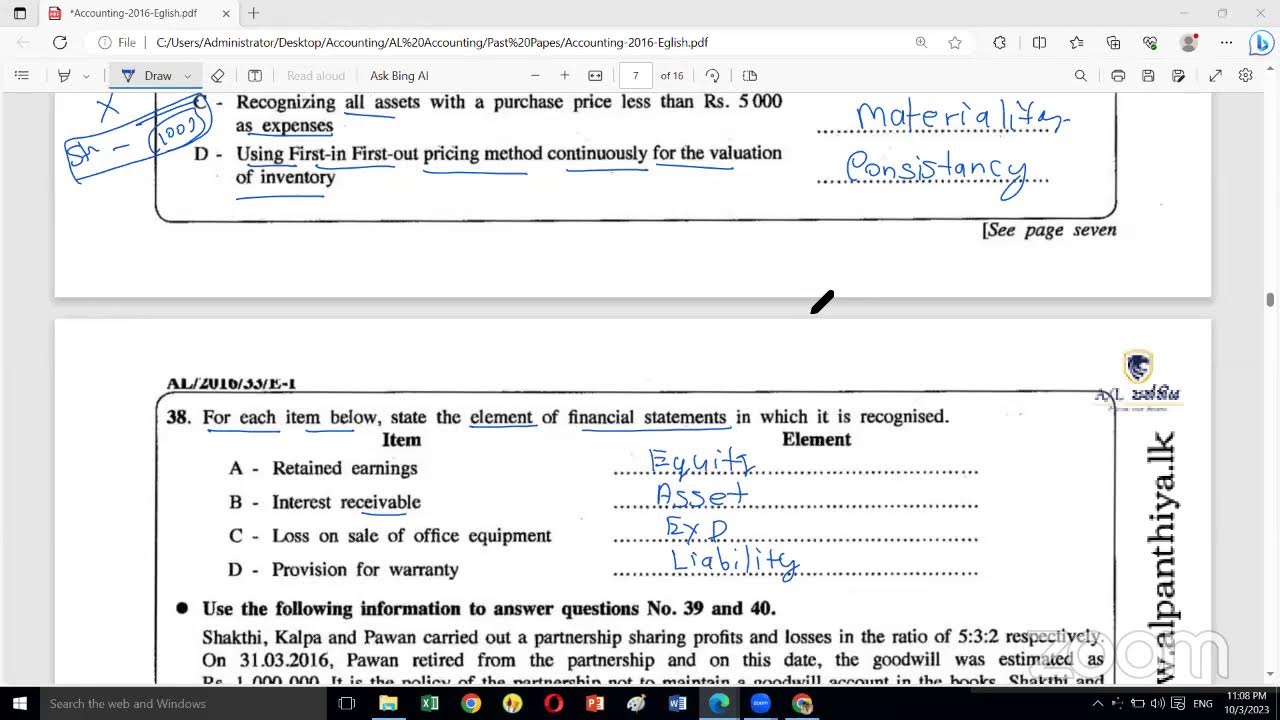Expand the Highlight color dropdown arrow

86,76
